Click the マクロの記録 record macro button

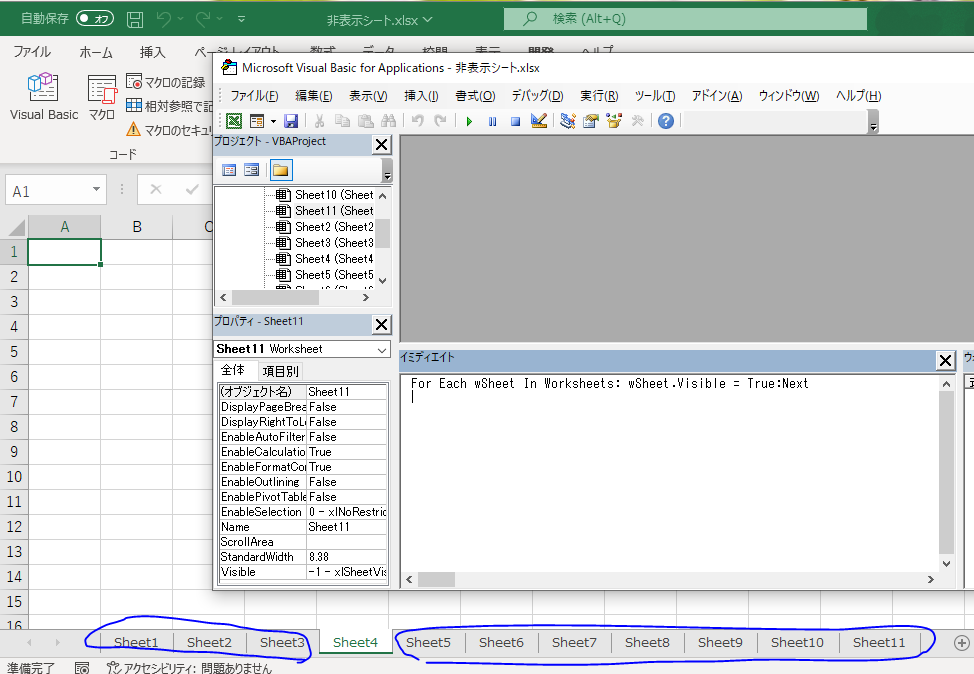click(166, 82)
